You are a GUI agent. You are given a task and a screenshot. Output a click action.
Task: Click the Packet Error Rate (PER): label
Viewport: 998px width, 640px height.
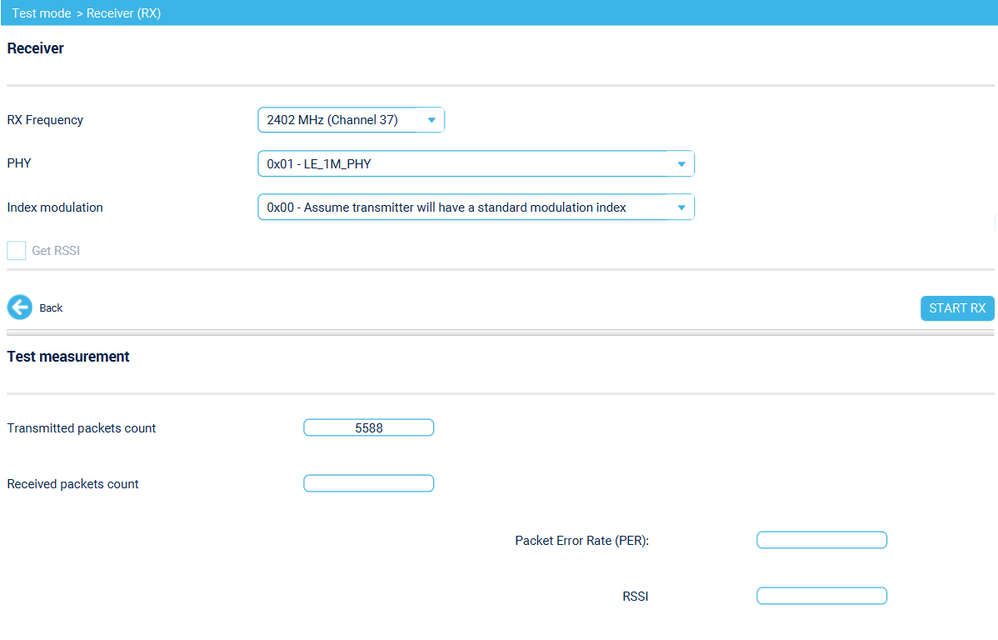pos(582,541)
